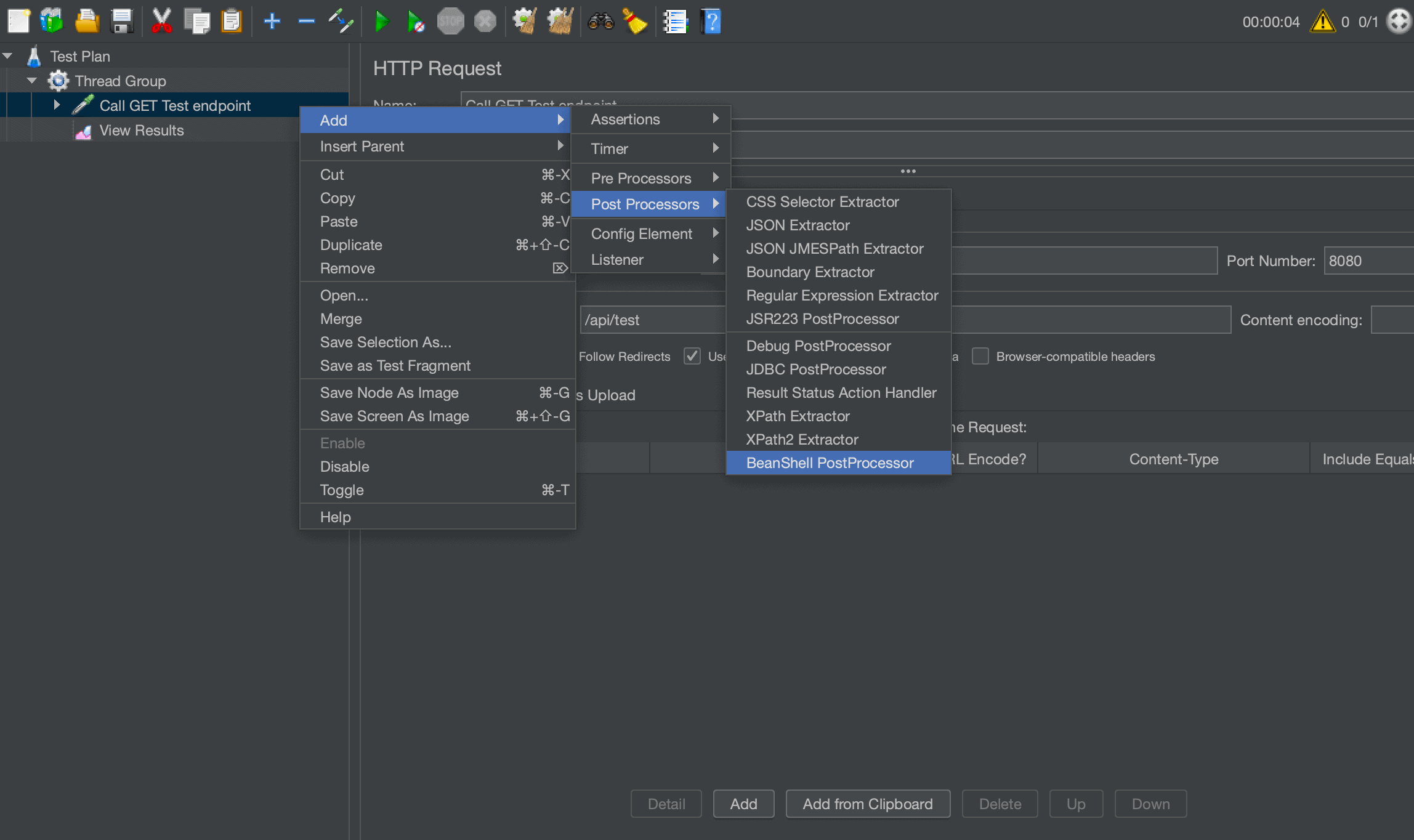Click the Search binoculars icon

click(600, 22)
